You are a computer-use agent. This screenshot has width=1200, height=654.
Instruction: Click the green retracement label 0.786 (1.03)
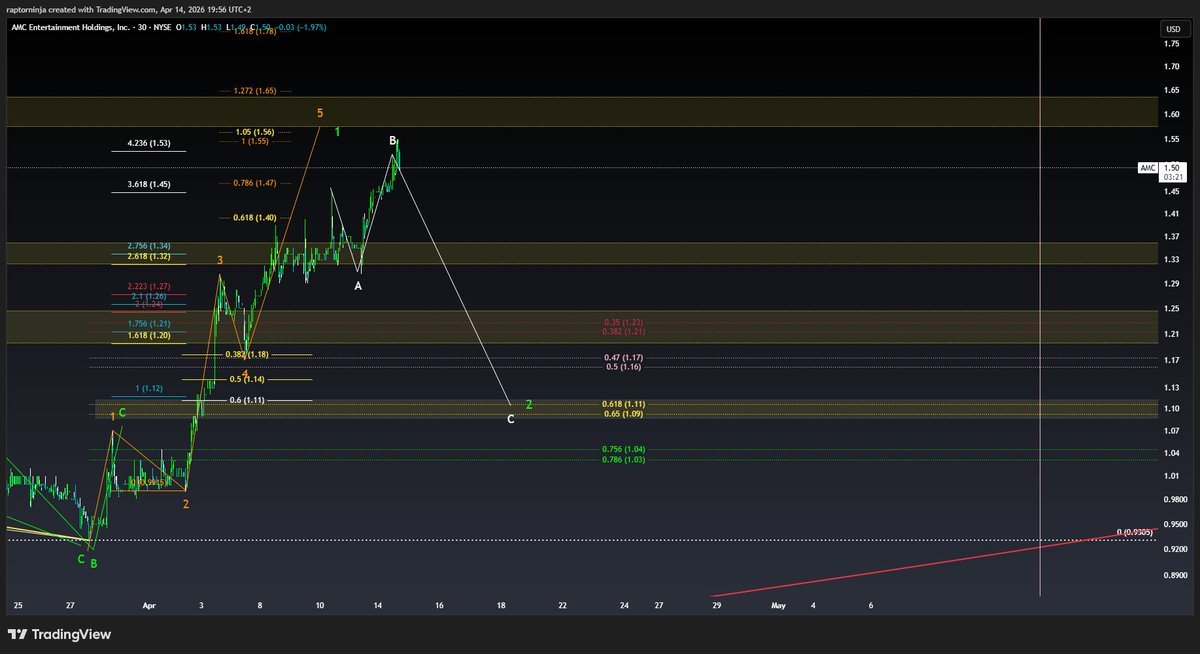pyautogui.click(x=623, y=459)
